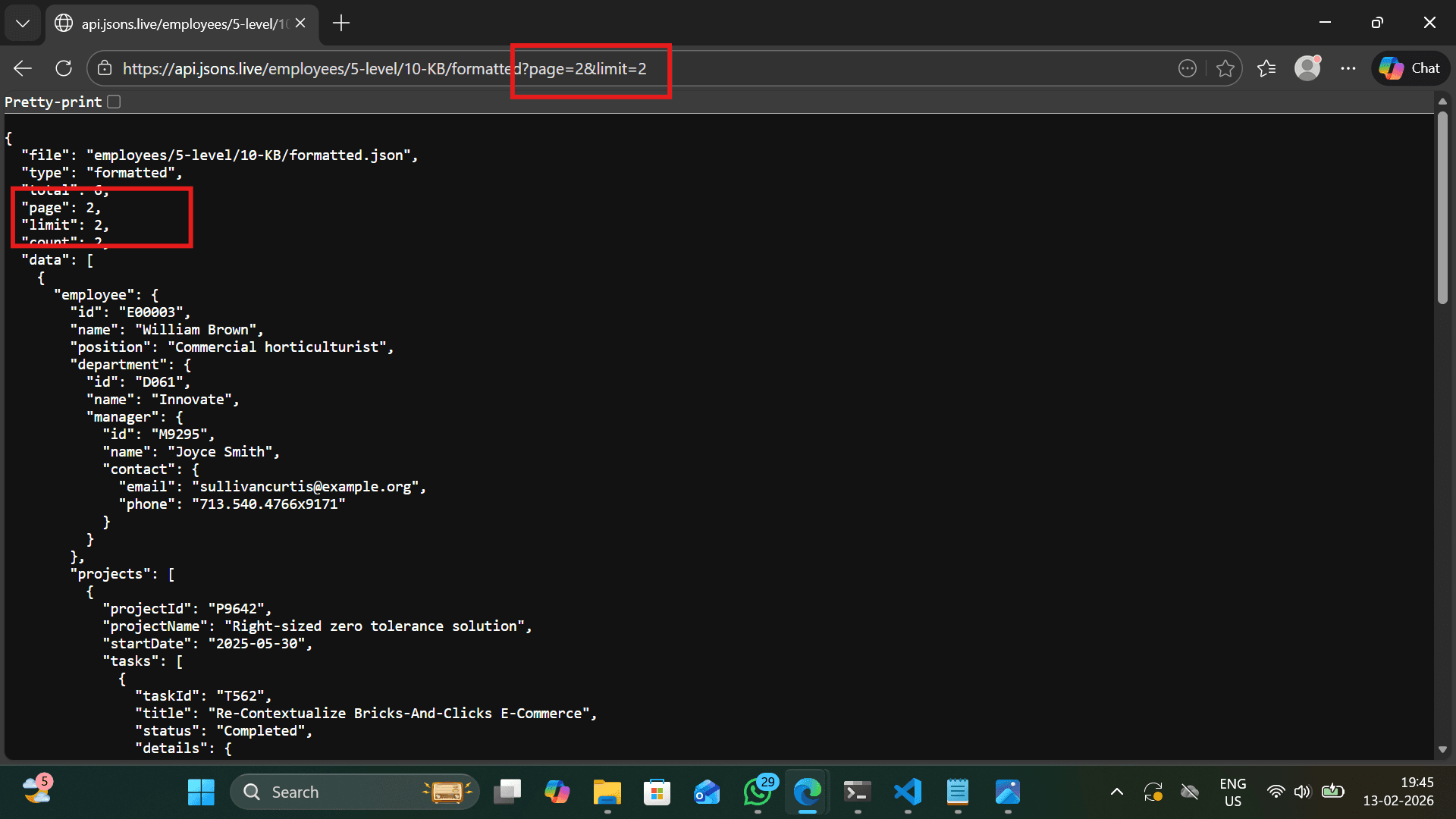Close the api.jsons.live tab

300,24
